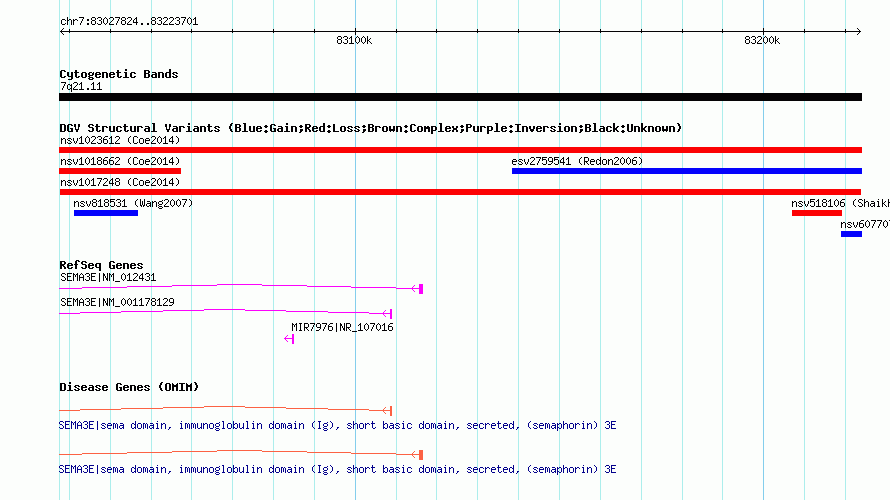Open variant label nsv1018662 (Coe2014)
The image size is (890, 500).
[120, 161]
